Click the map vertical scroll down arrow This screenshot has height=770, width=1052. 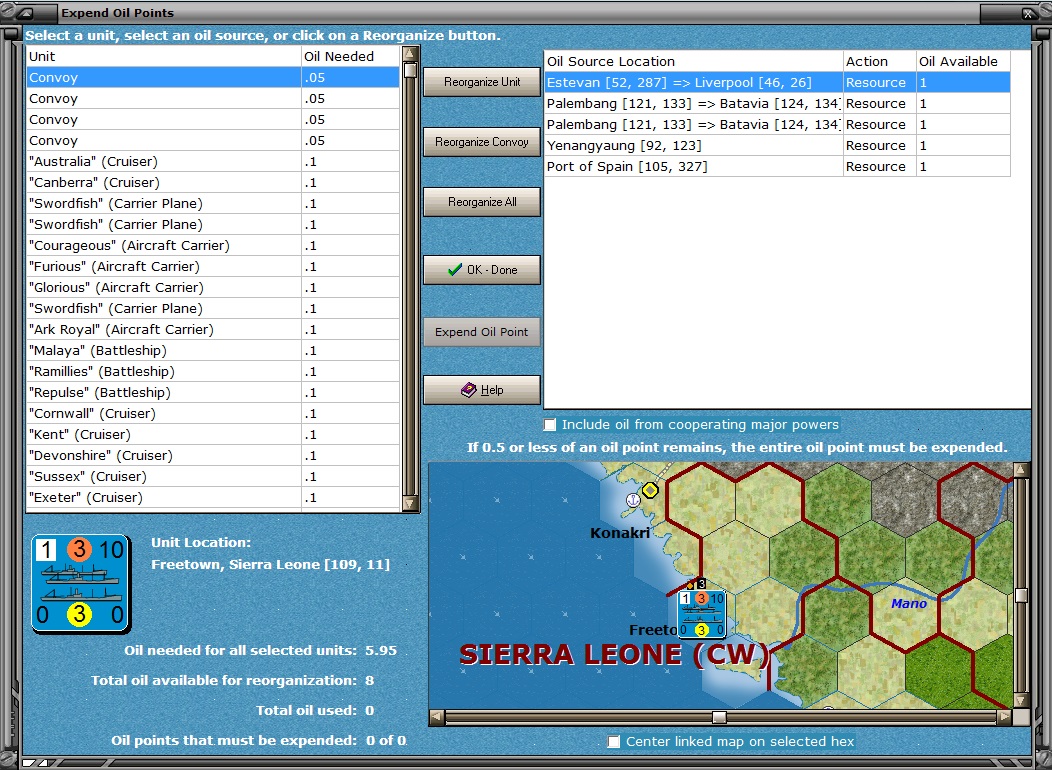[1021, 700]
